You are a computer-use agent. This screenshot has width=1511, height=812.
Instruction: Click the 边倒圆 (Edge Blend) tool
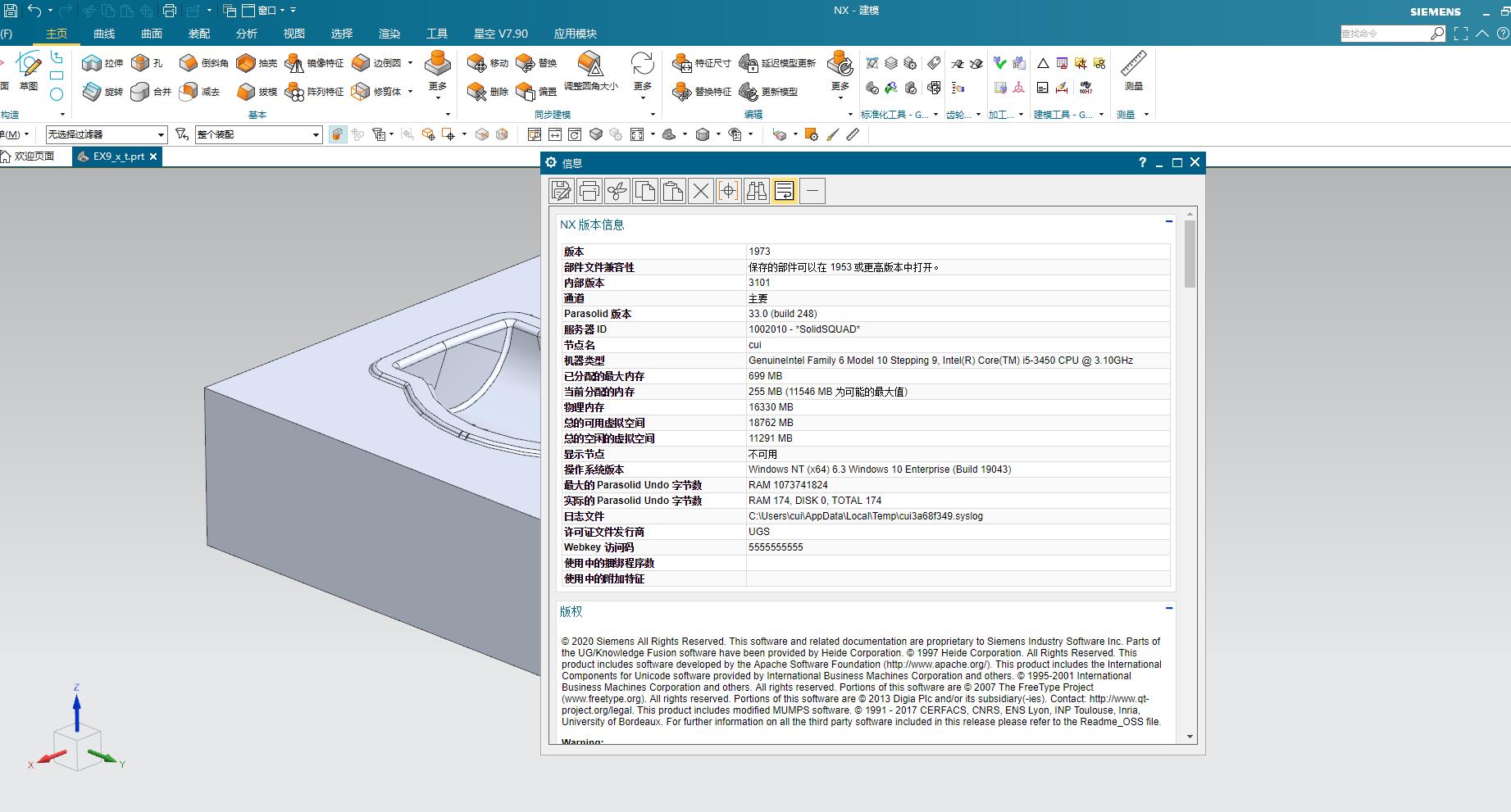(375, 63)
